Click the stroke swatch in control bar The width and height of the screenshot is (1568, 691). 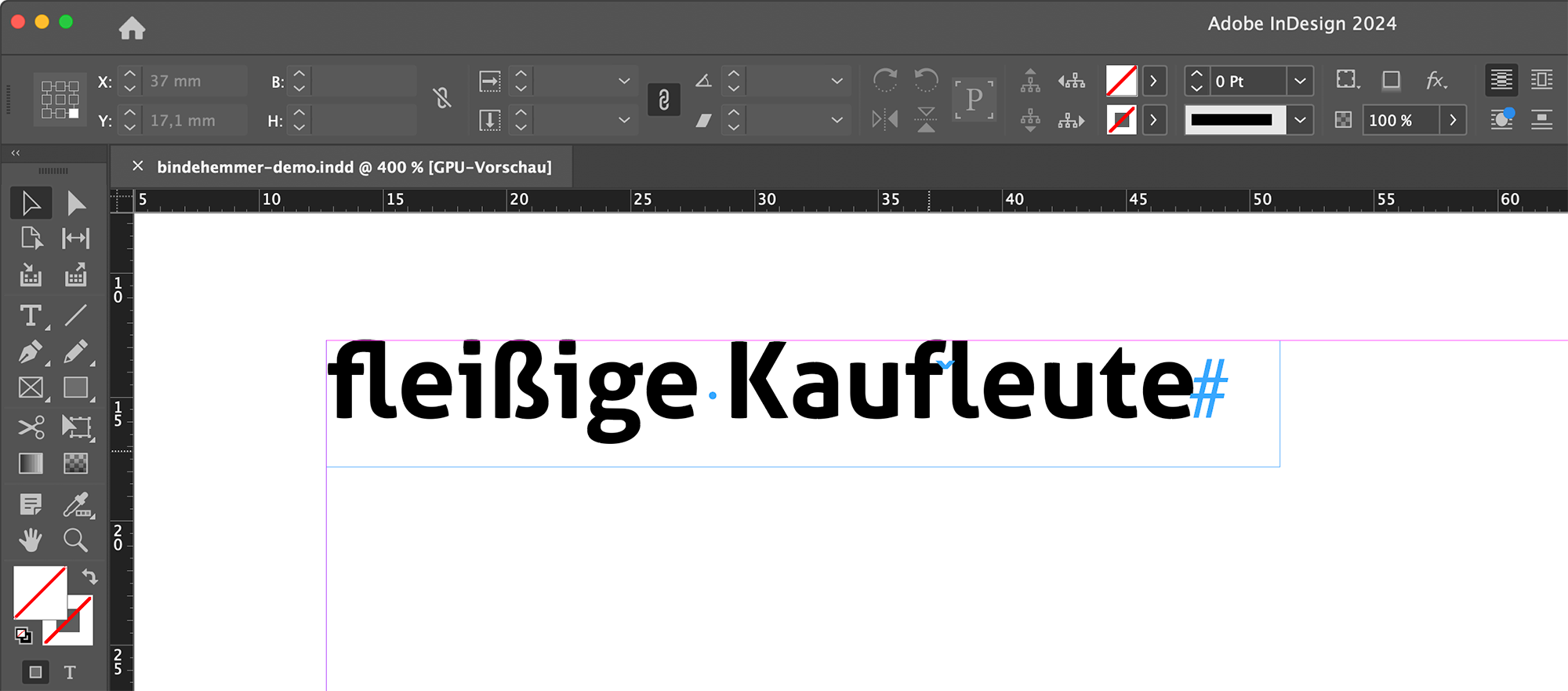(1121, 120)
